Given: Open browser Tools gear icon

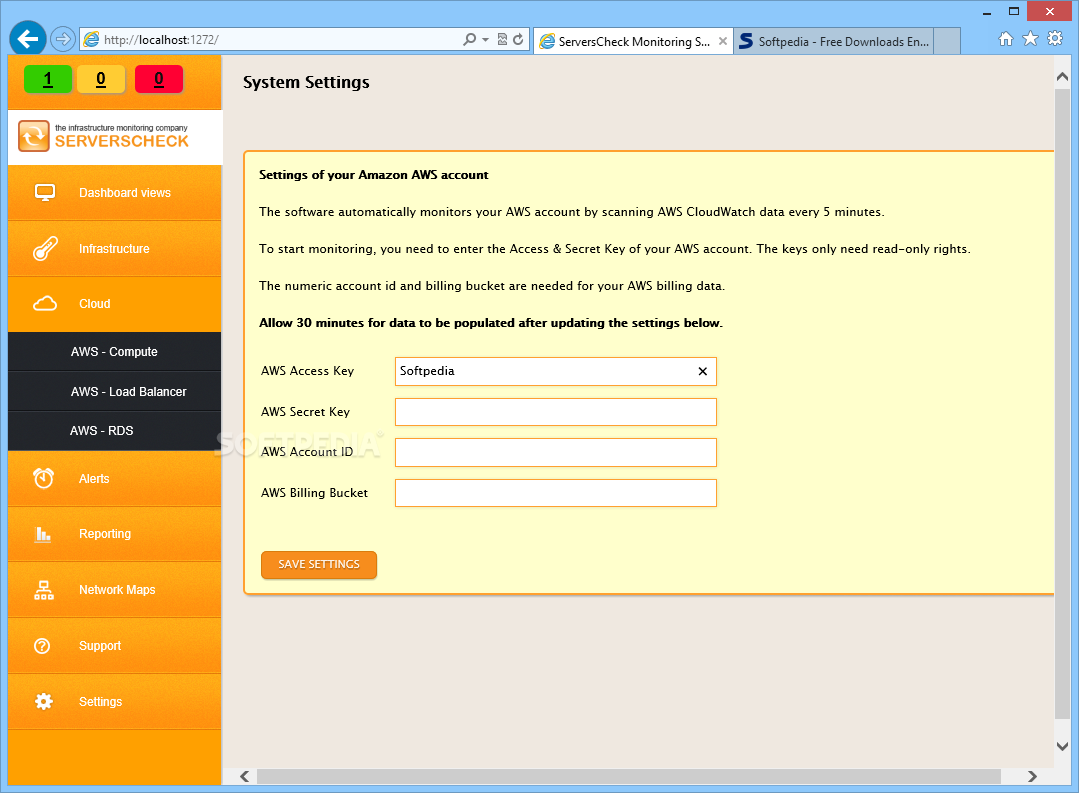Looking at the screenshot, I should [x=1055, y=39].
